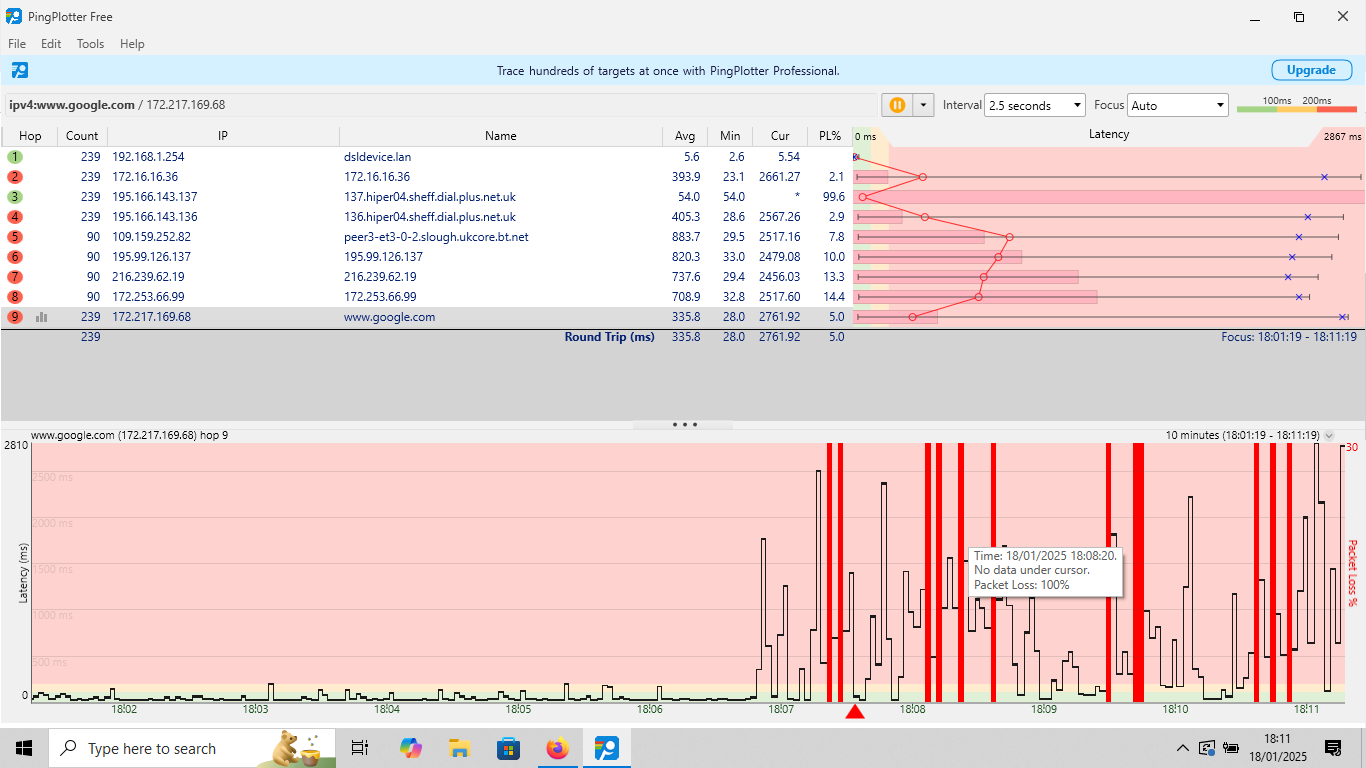1366x768 pixels.
Task: Click the Upgrade button
Action: click(x=1311, y=70)
